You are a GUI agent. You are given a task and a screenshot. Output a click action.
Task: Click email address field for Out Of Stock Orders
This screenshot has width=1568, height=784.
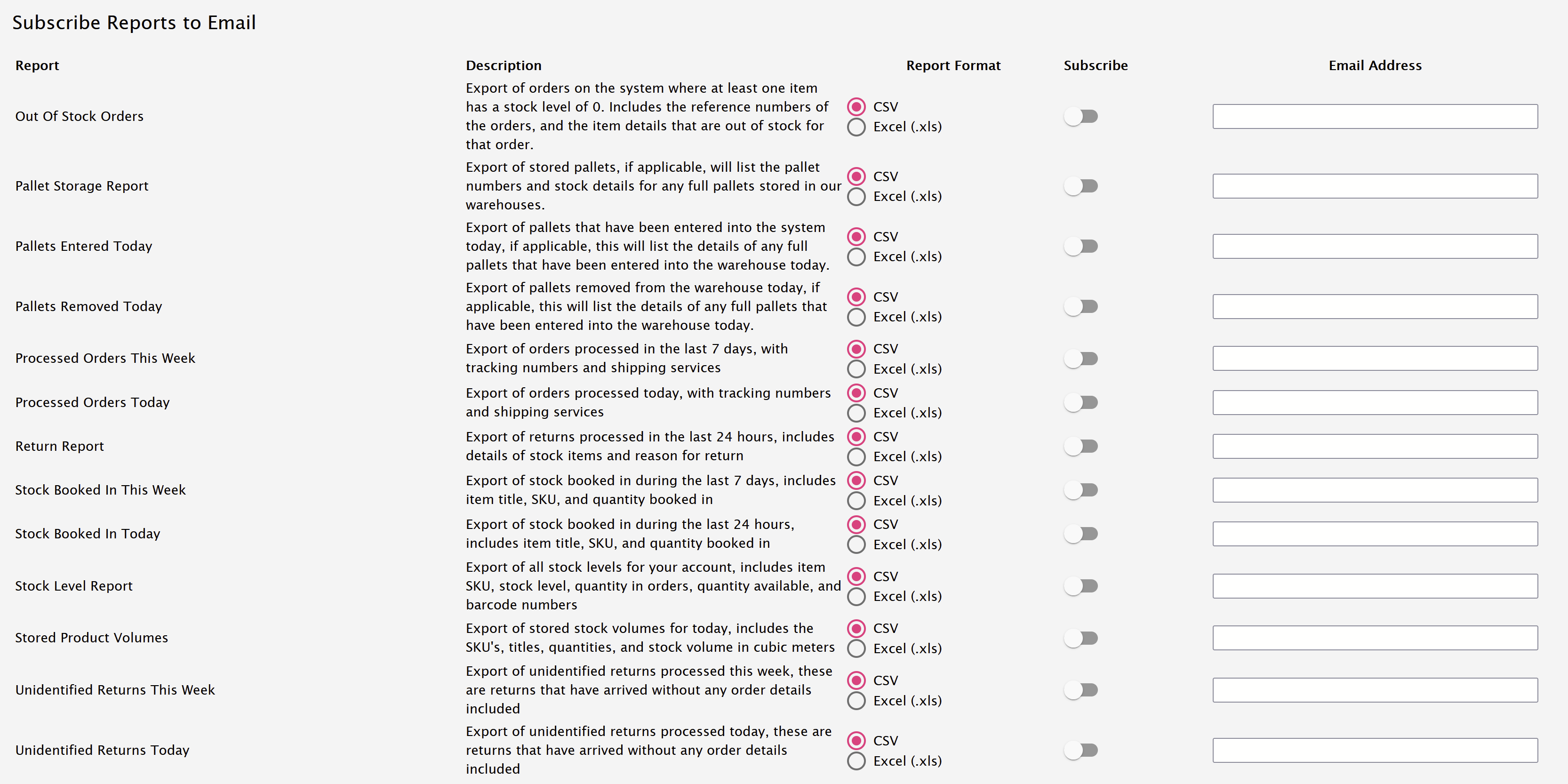1375,116
